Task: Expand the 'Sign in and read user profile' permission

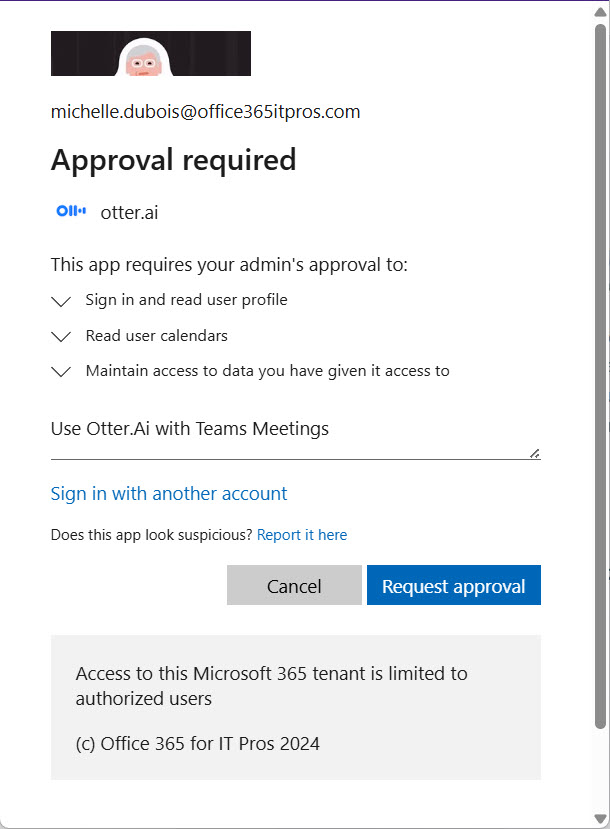Action: pos(61,301)
